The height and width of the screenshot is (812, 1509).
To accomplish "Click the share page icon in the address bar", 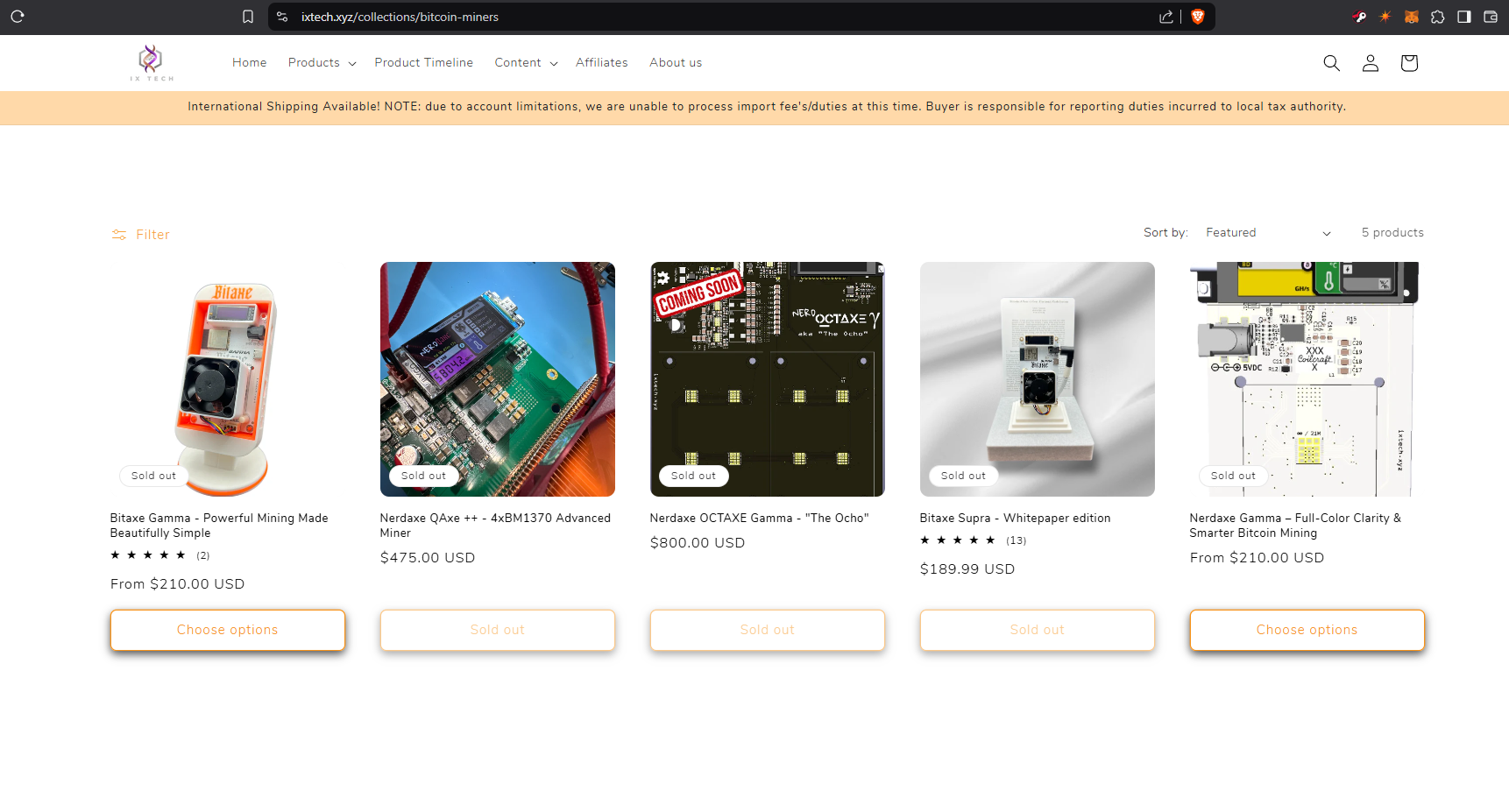I will tap(1165, 17).
